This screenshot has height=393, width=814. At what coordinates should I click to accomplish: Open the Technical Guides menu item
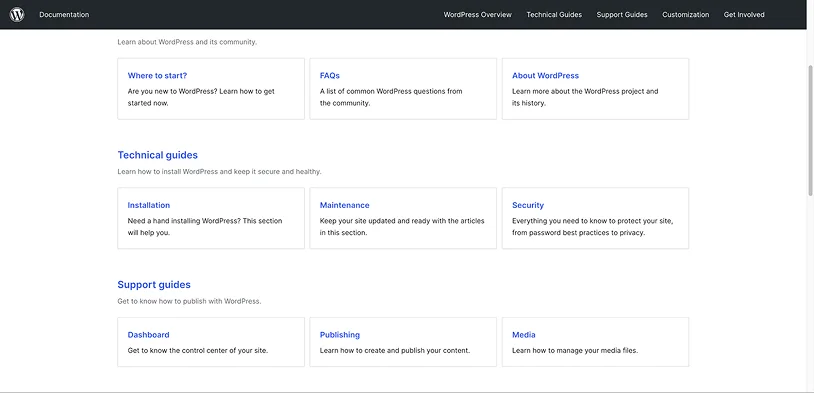tap(554, 15)
